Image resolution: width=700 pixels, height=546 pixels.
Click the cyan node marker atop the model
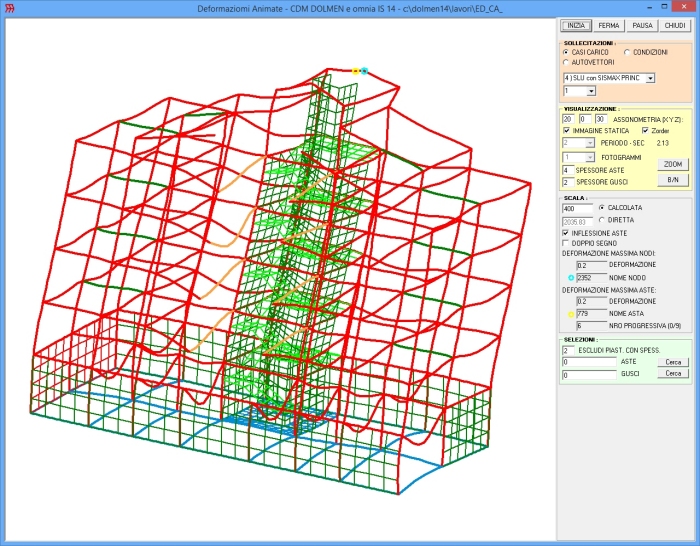[364, 71]
